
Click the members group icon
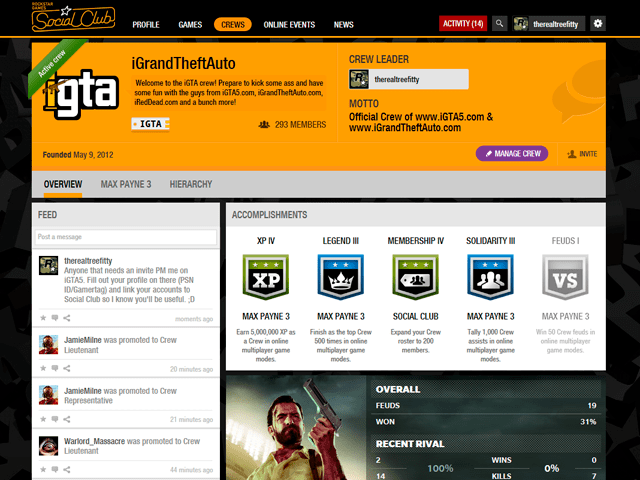coord(264,124)
